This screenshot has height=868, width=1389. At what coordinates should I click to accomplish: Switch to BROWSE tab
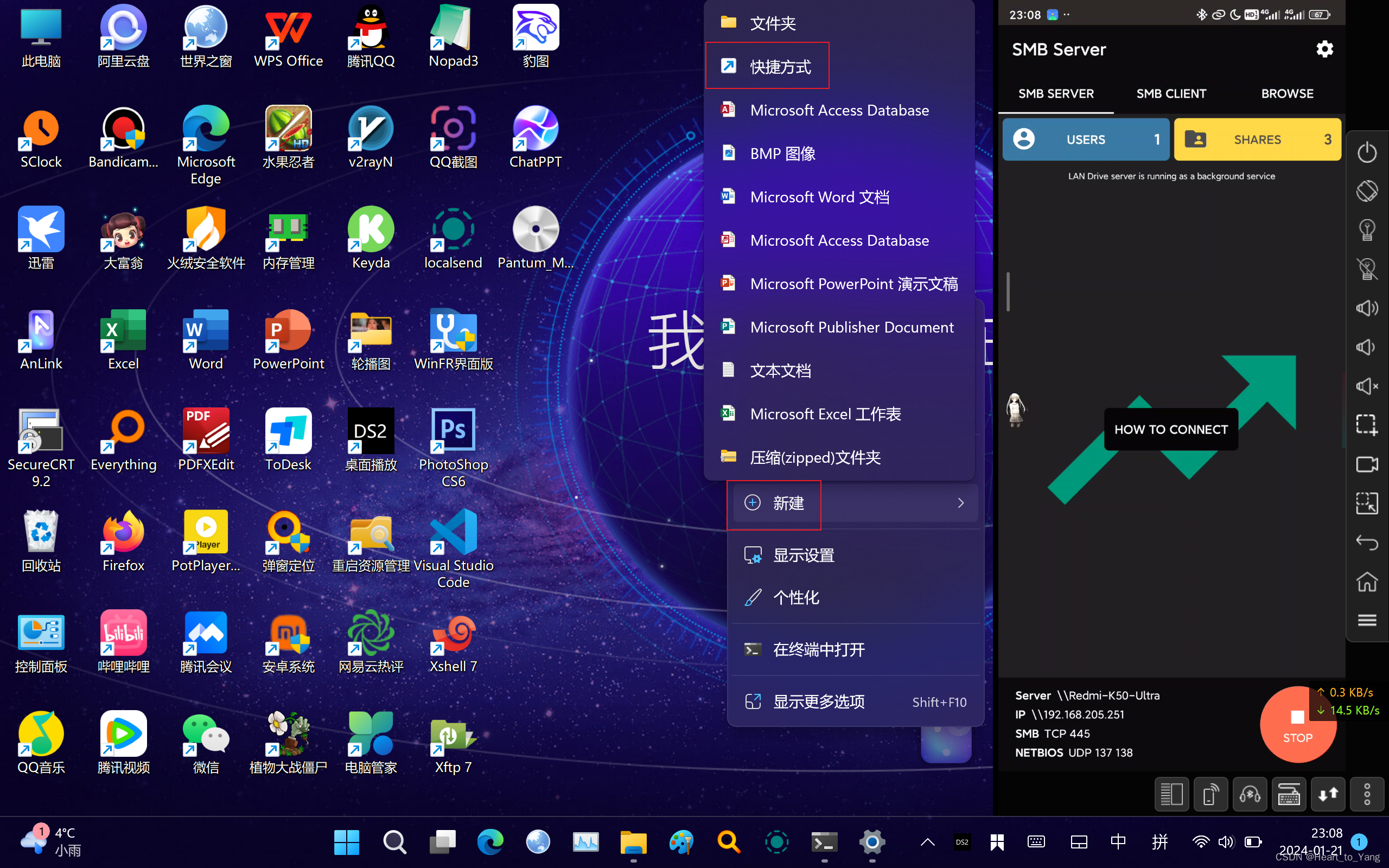point(1287,93)
